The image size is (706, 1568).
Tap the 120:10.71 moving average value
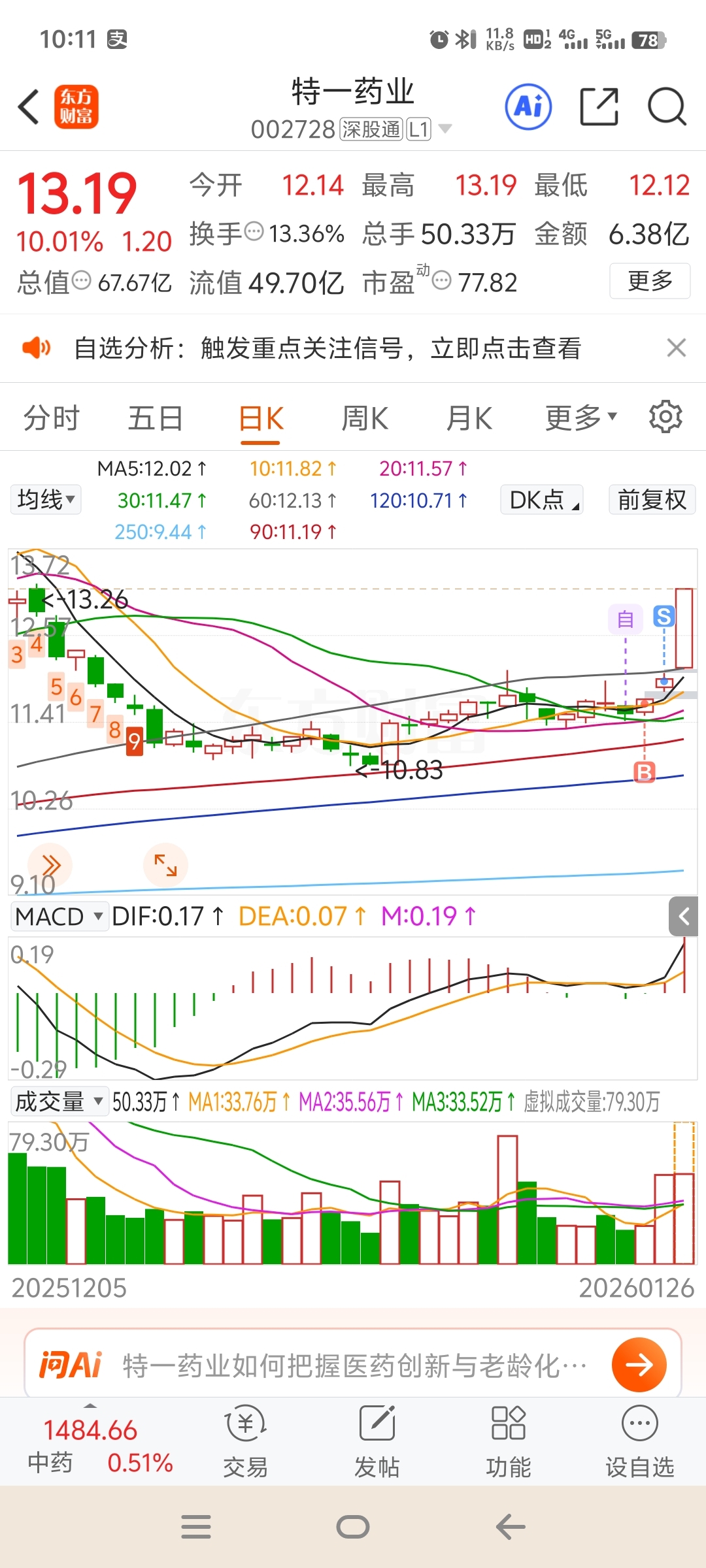[419, 500]
